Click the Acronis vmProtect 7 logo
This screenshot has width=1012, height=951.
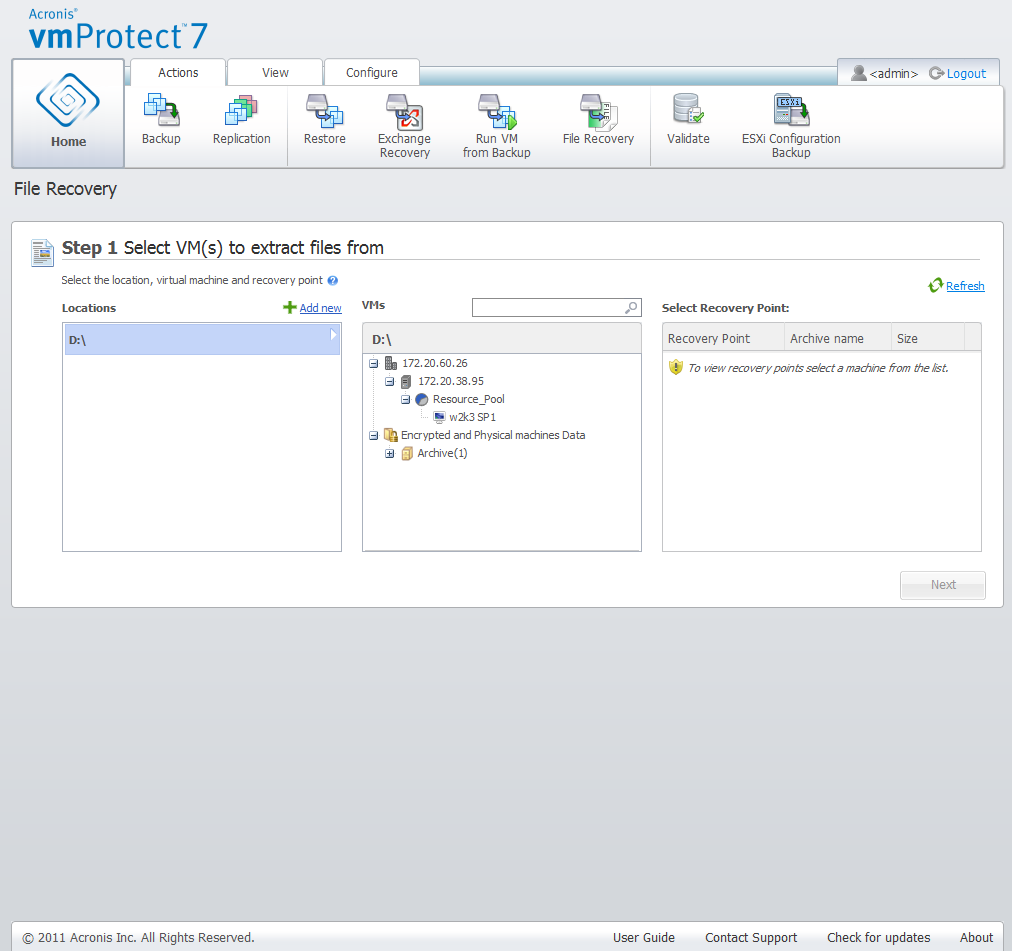point(118,30)
